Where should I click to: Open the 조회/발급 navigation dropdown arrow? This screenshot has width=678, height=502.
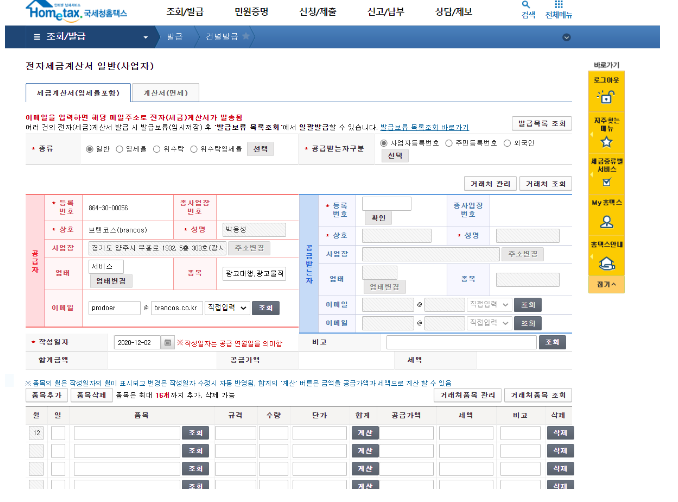click(146, 37)
